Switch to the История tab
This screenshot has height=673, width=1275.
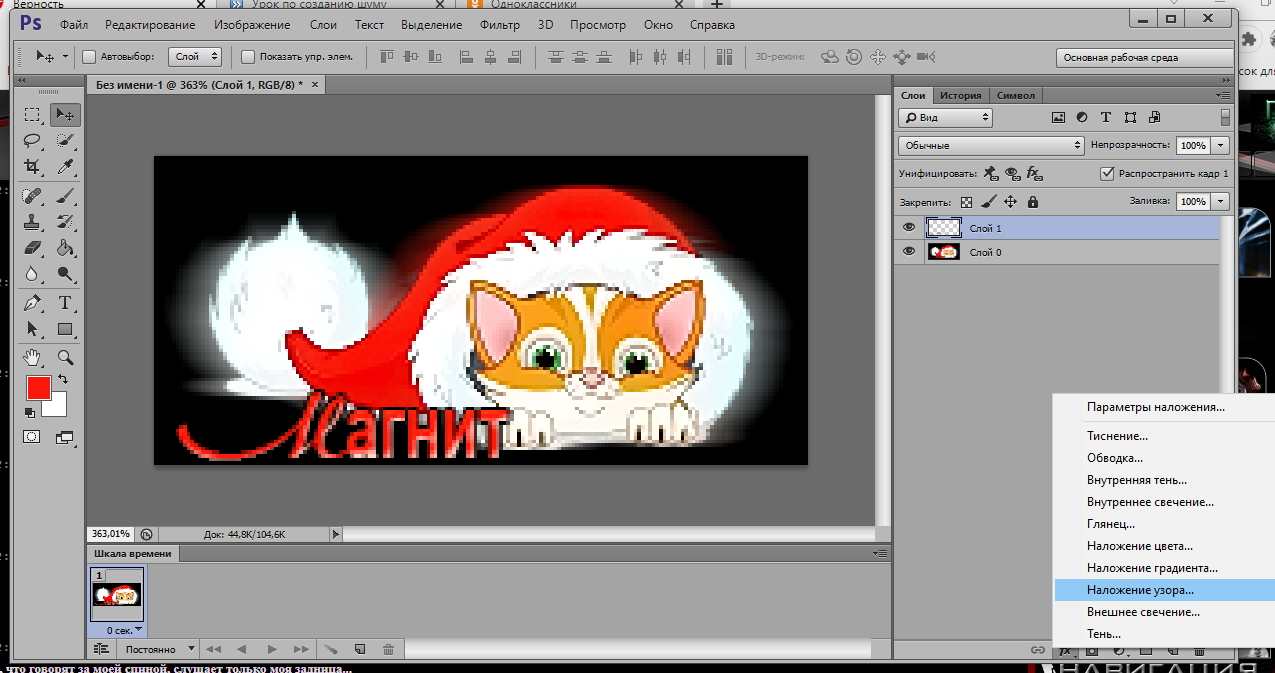click(x=960, y=95)
